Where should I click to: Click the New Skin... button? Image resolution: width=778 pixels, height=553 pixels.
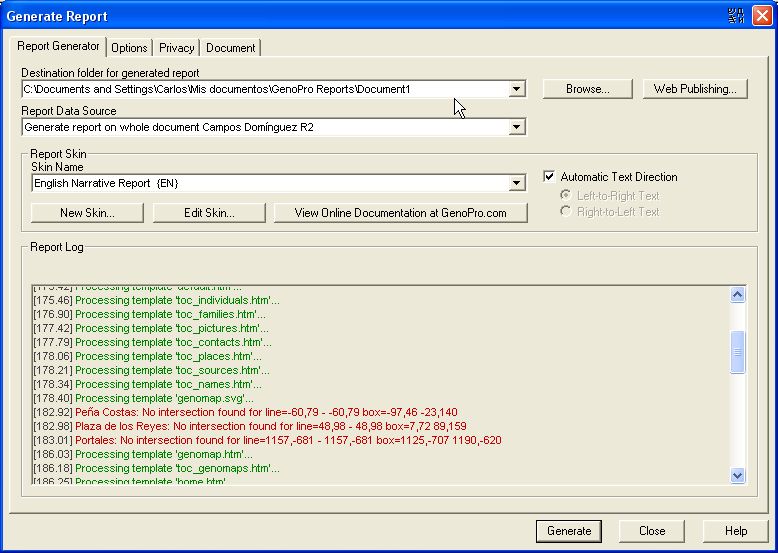click(87, 213)
